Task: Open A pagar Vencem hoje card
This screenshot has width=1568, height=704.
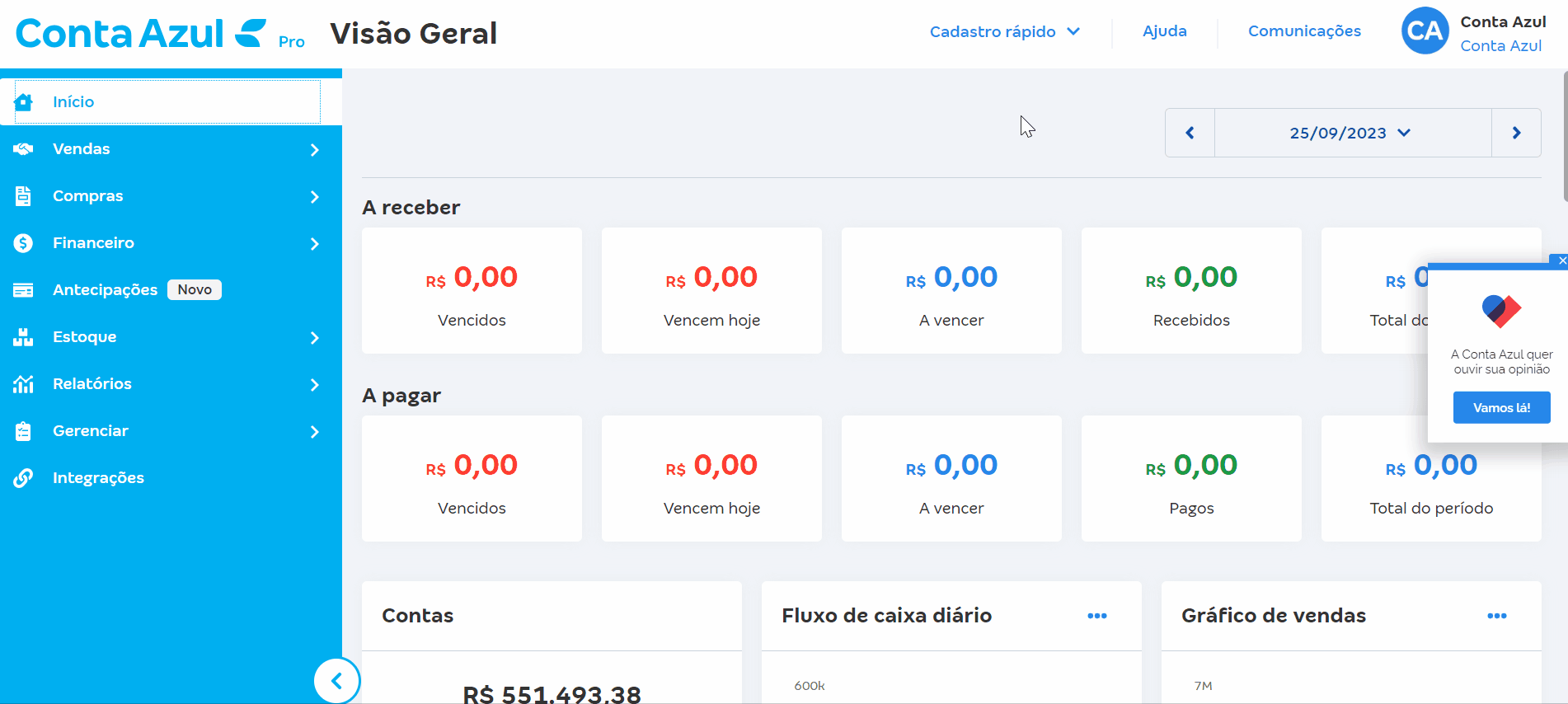Action: (x=711, y=479)
